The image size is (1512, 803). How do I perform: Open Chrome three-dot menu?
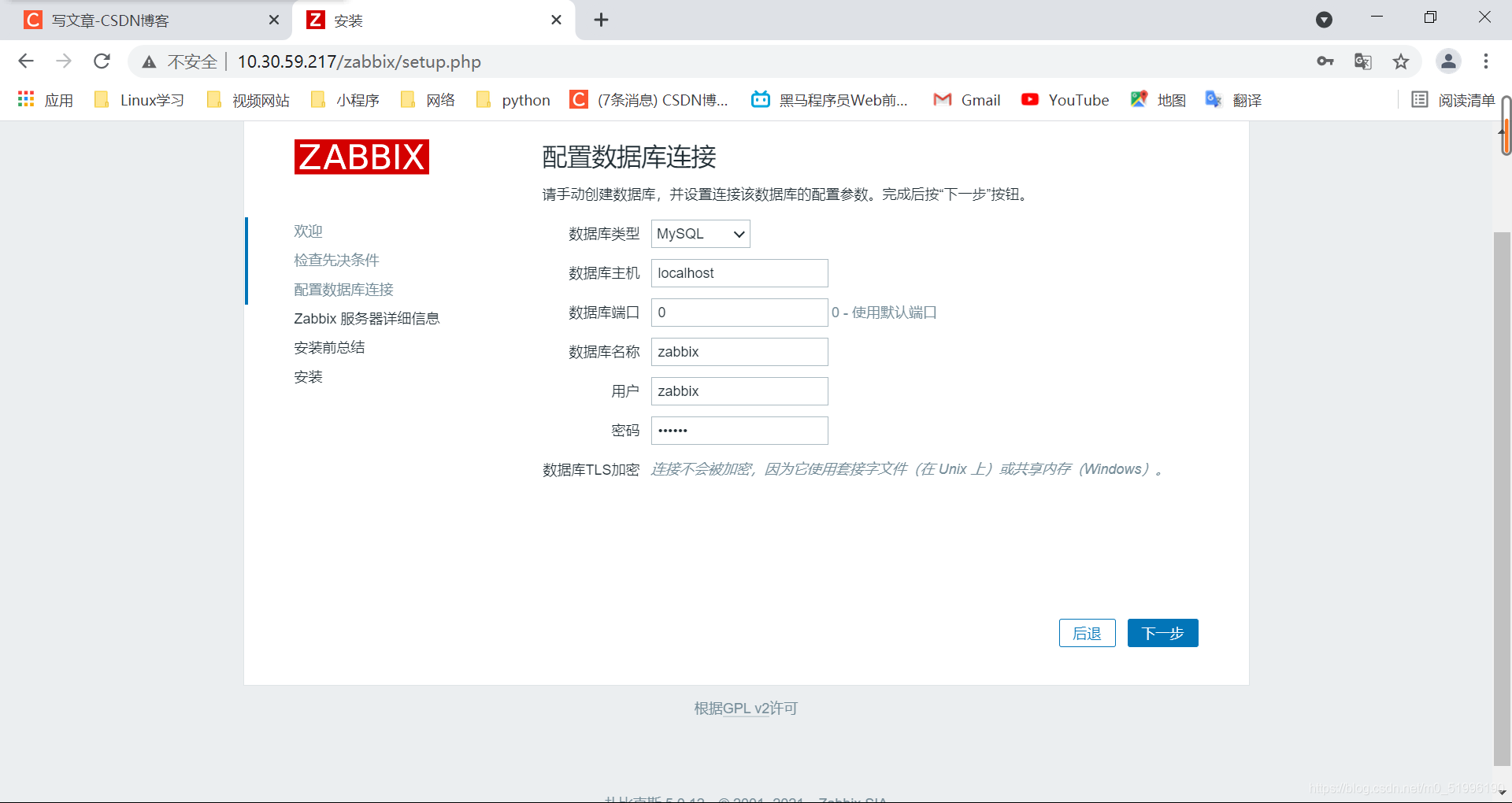click(1486, 61)
